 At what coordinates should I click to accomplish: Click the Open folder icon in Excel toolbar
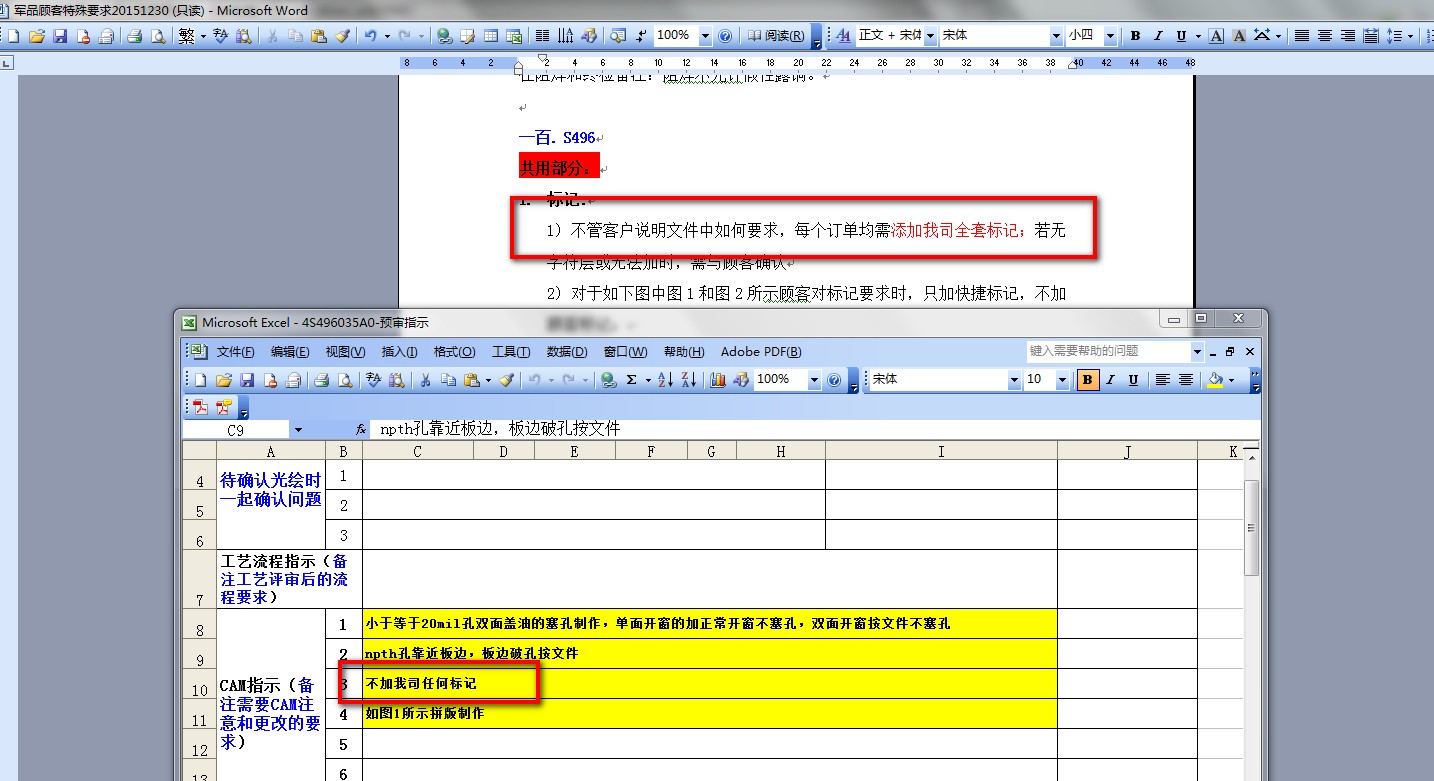coord(224,380)
